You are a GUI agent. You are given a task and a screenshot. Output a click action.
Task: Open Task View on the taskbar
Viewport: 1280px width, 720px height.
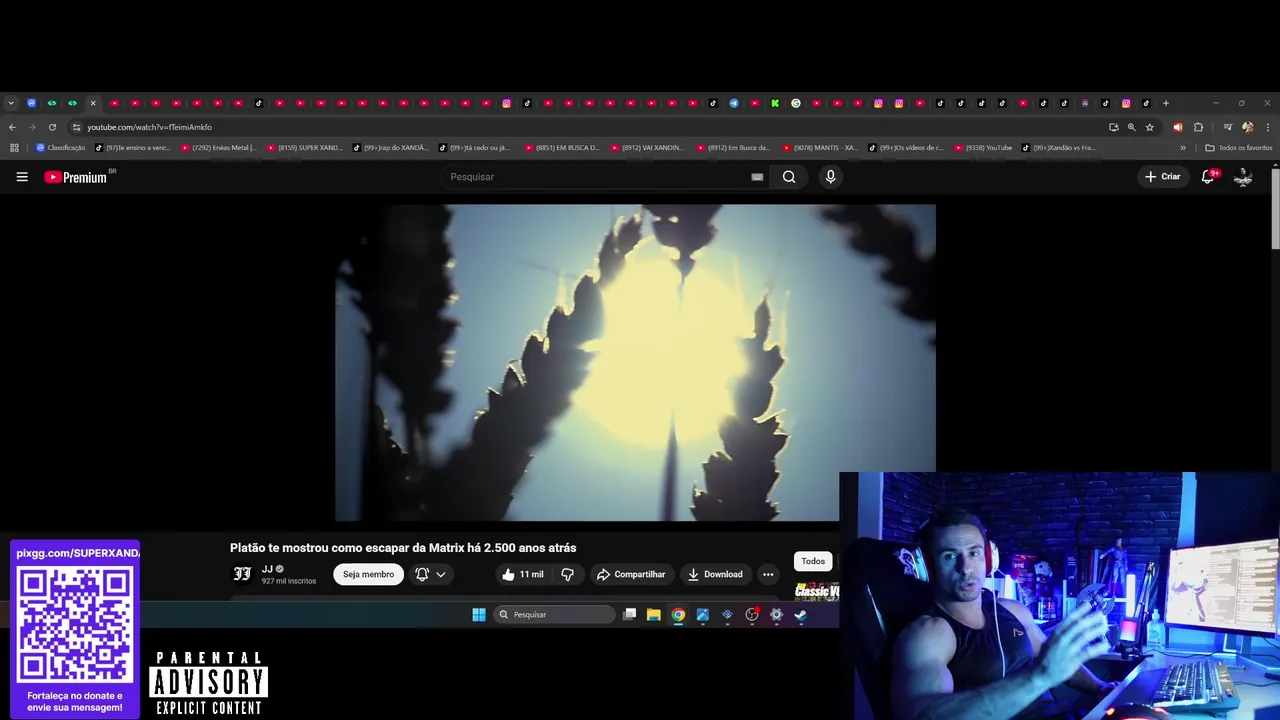(x=629, y=615)
